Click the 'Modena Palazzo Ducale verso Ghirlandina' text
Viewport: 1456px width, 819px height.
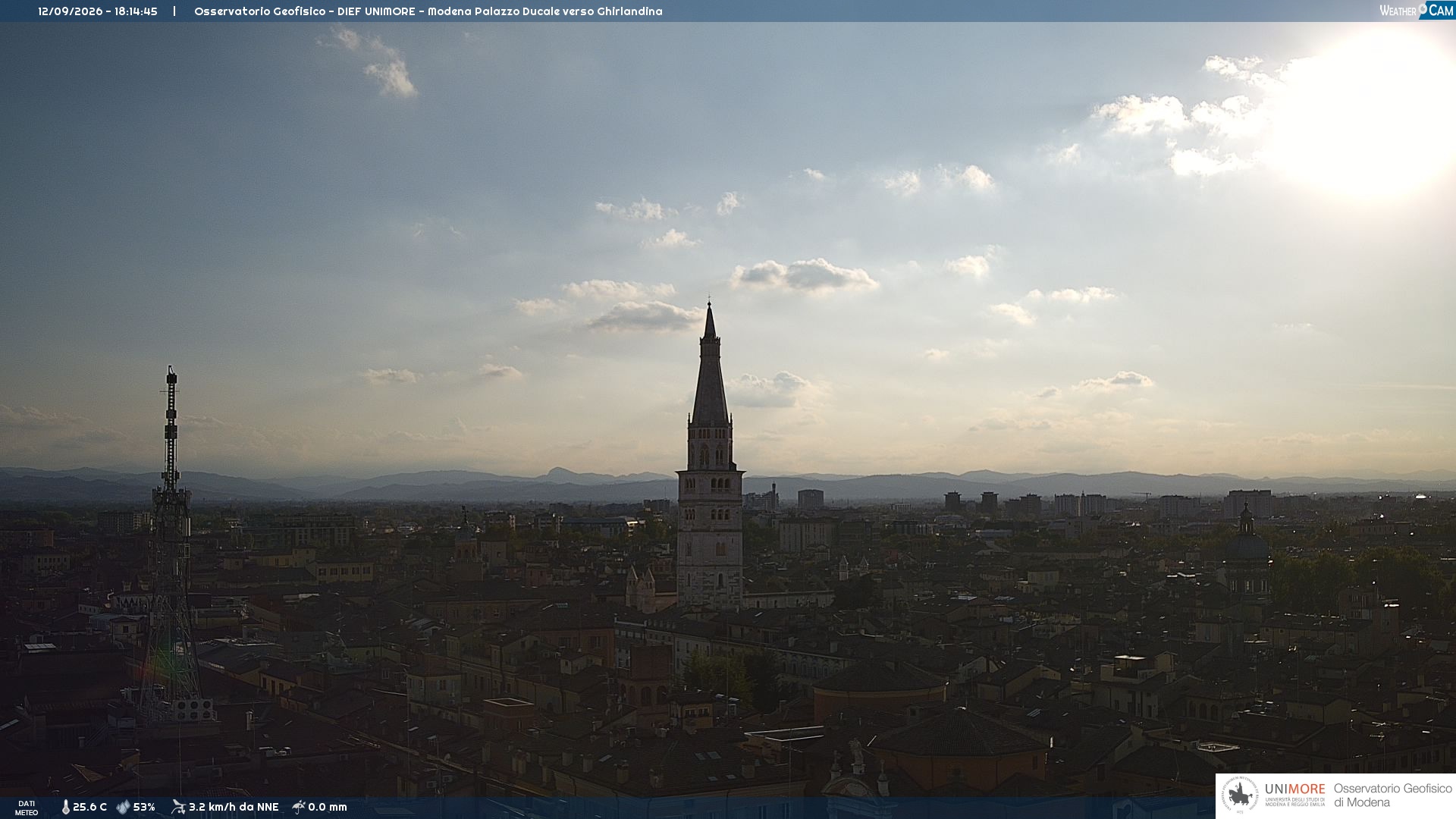pyautogui.click(x=545, y=11)
